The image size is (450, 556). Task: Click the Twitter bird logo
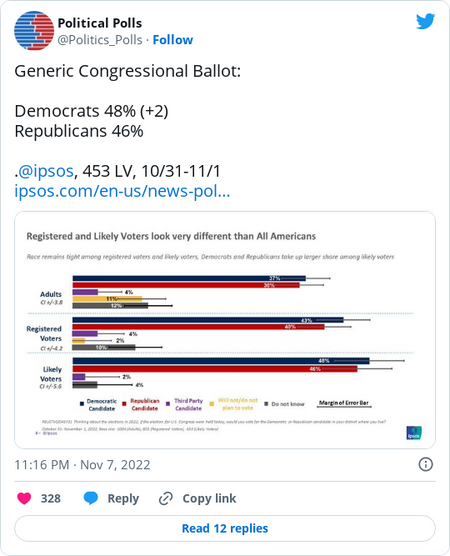coord(425,22)
